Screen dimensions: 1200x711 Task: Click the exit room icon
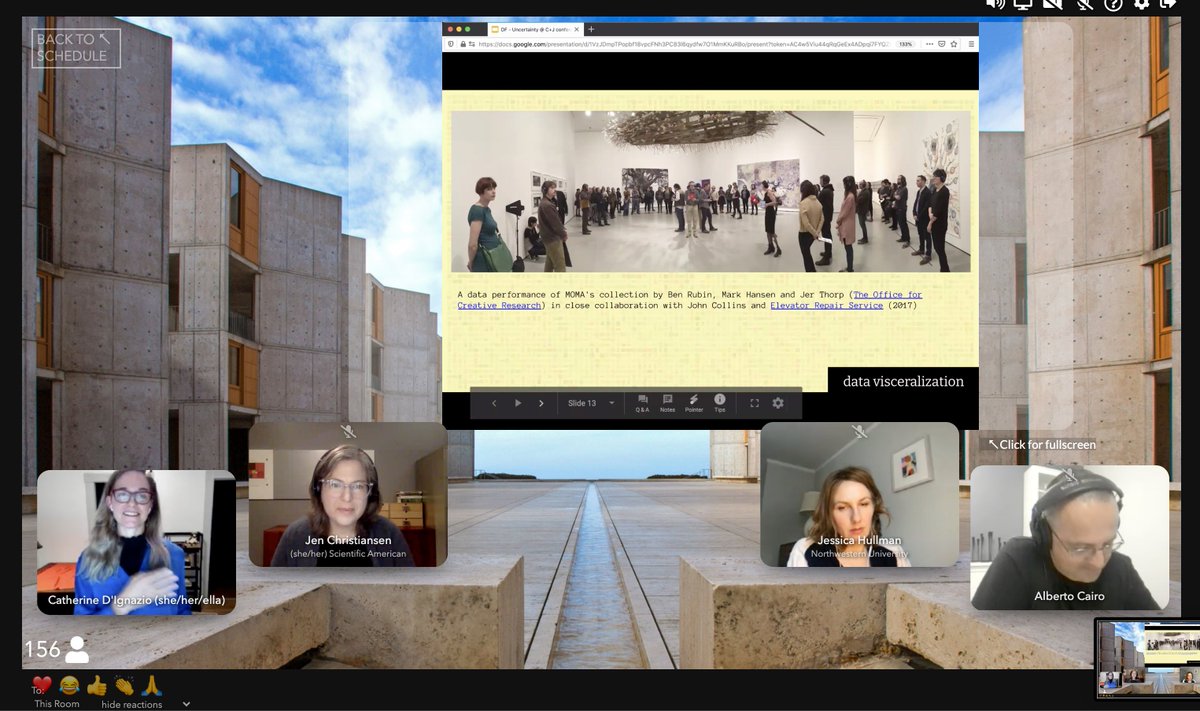(x=1169, y=4)
